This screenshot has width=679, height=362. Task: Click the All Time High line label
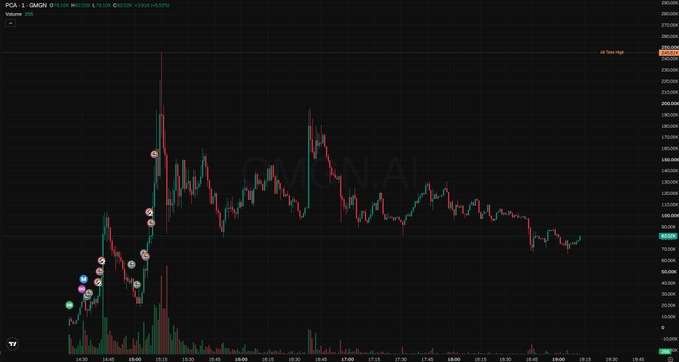[612, 52]
